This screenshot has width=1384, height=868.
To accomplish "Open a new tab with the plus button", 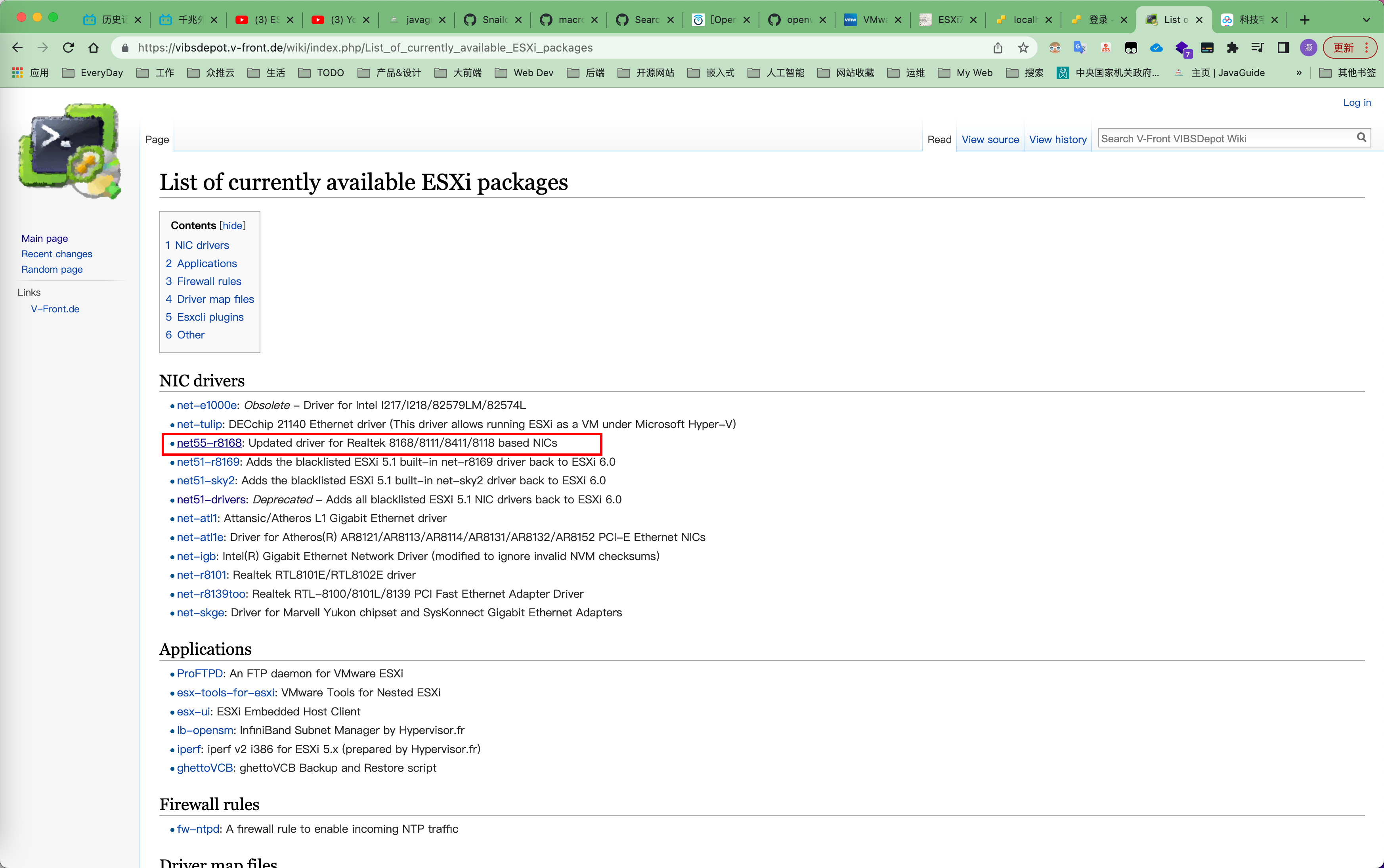I will tap(1305, 19).
